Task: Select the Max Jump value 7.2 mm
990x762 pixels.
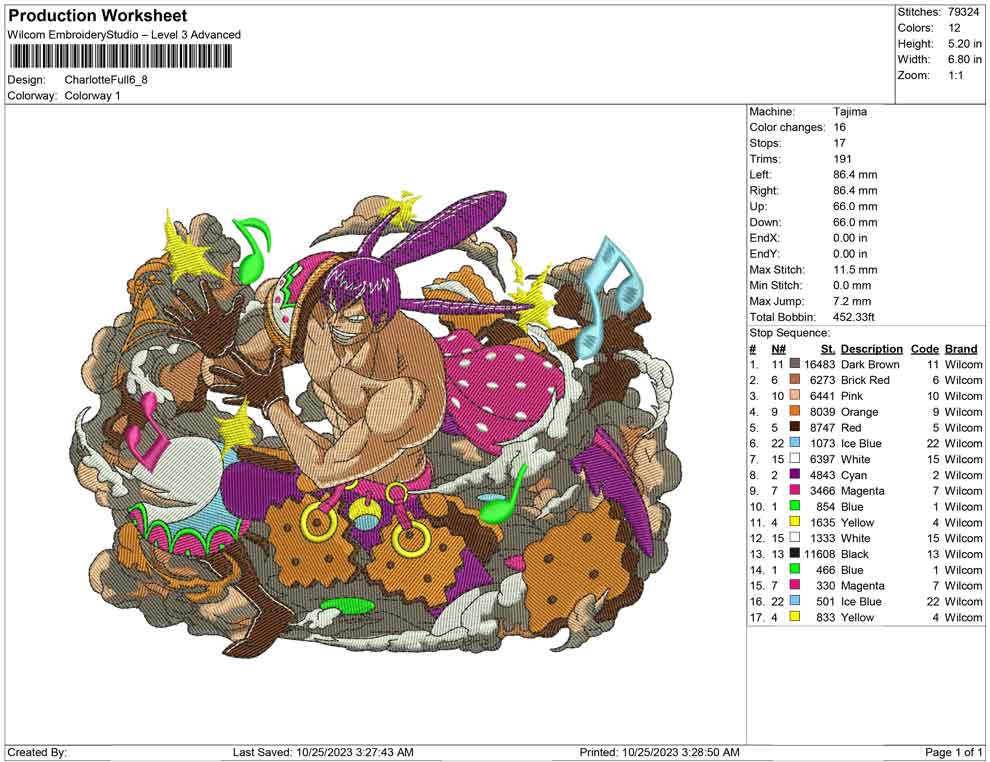Action: pyautogui.click(x=852, y=301)
